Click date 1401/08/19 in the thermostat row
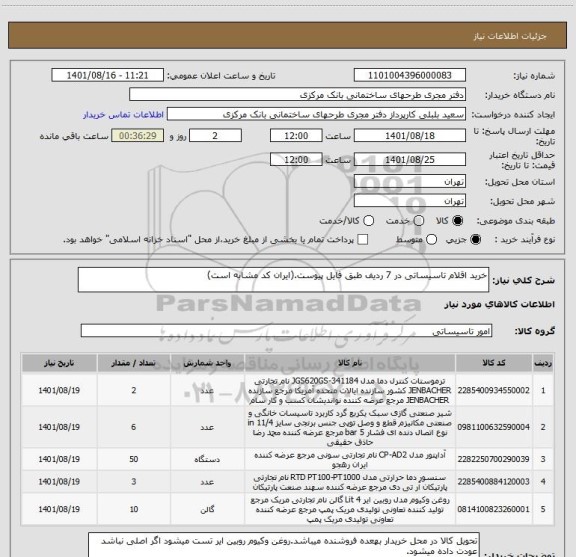 (x=59, y=390)
